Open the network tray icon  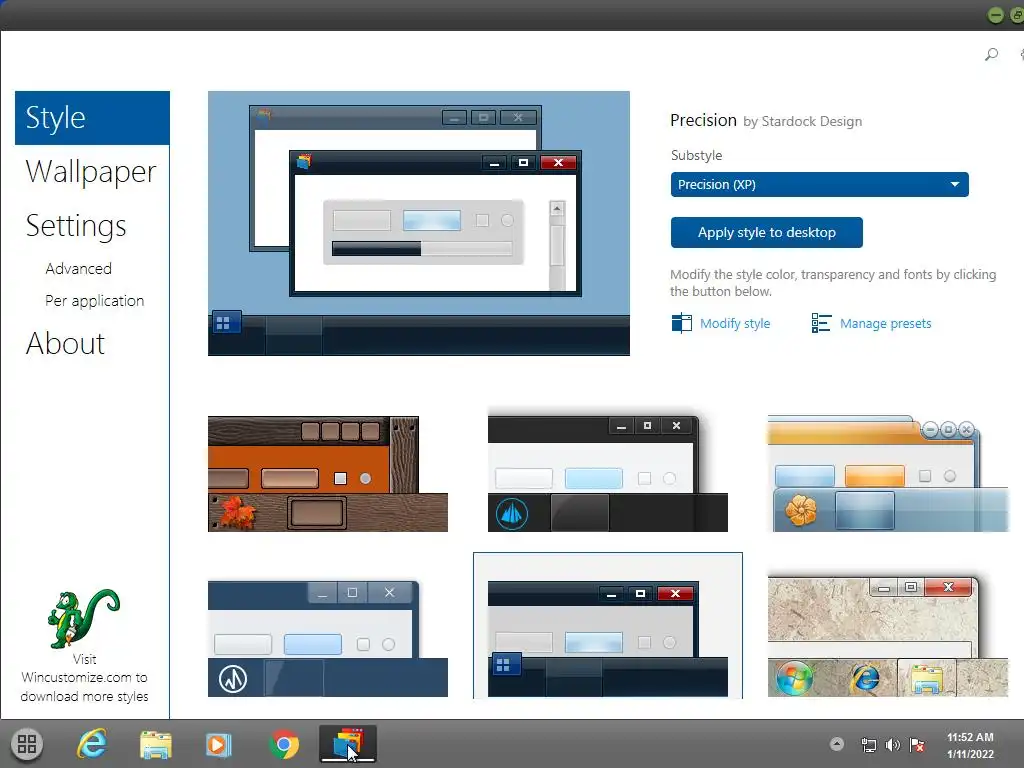(x=869, y=745)
